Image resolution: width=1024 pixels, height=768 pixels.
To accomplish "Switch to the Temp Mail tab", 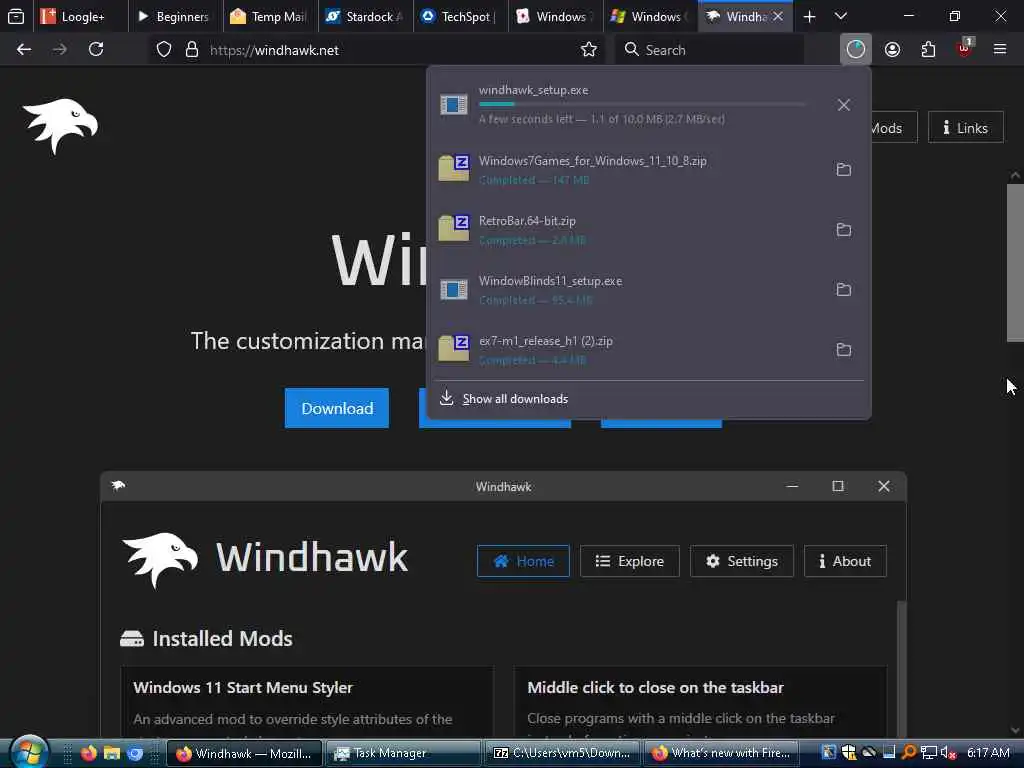I will point(271,16).
